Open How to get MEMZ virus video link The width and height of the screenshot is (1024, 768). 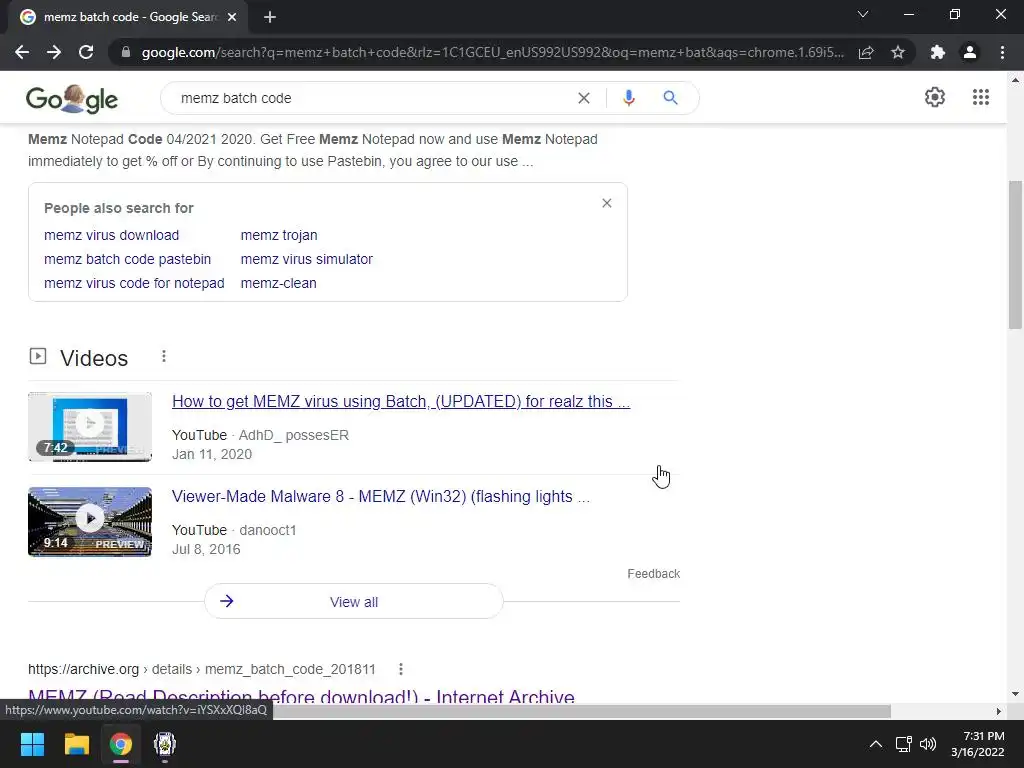point(401,402)
